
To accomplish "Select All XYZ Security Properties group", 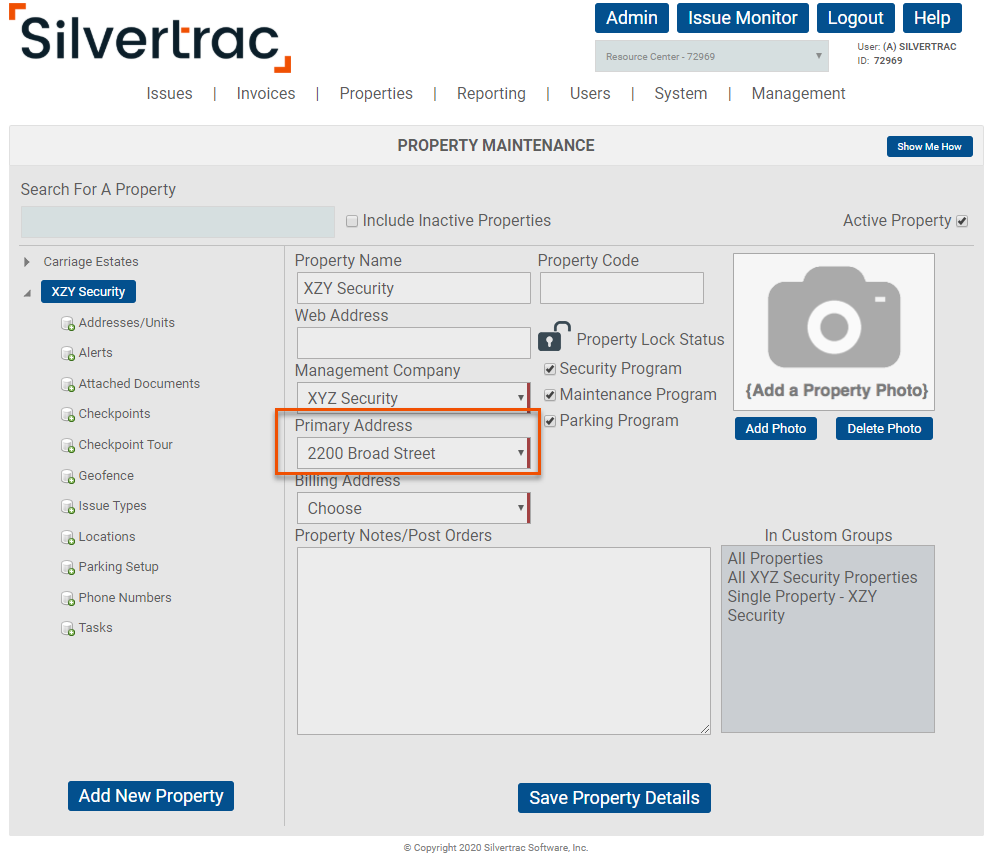I will [822, 577].
